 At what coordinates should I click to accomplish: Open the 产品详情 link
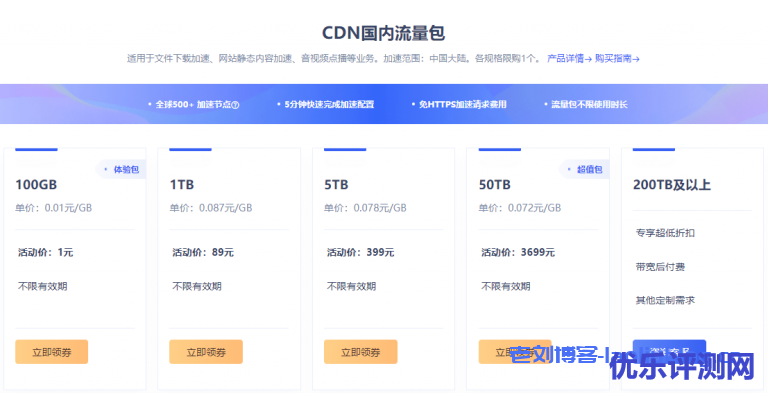point(569,59)
